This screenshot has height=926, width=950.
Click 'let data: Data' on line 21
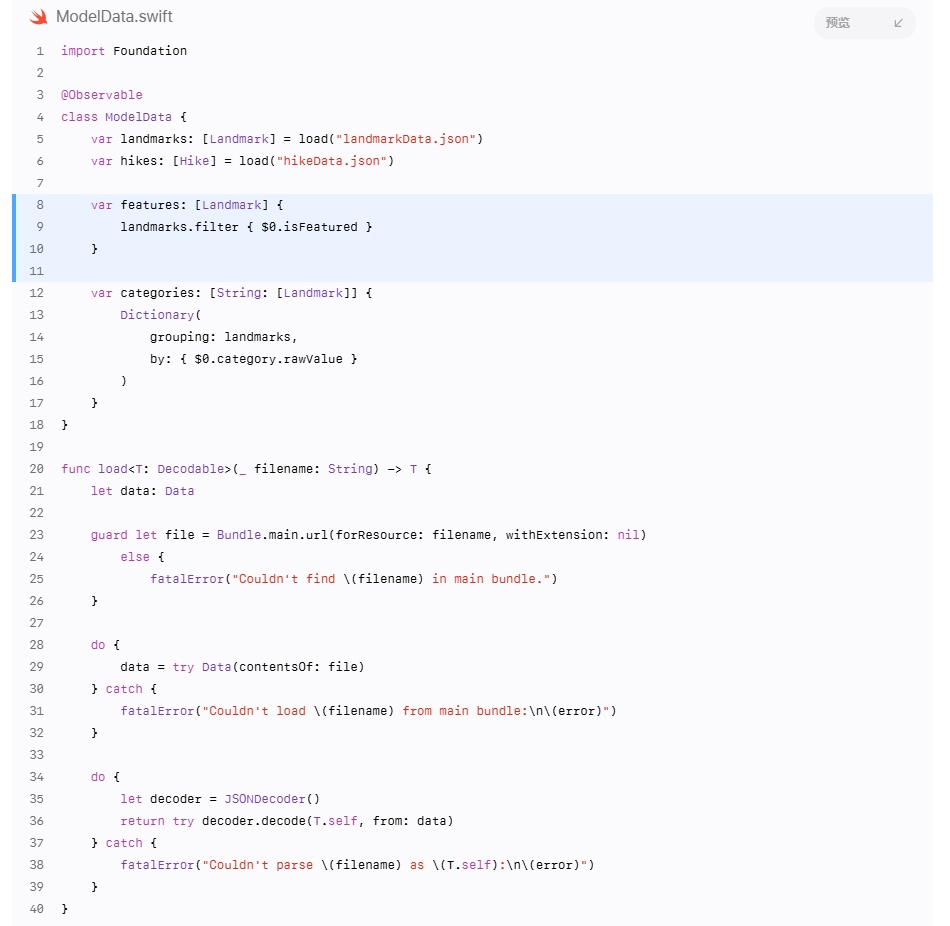[142, 491]
